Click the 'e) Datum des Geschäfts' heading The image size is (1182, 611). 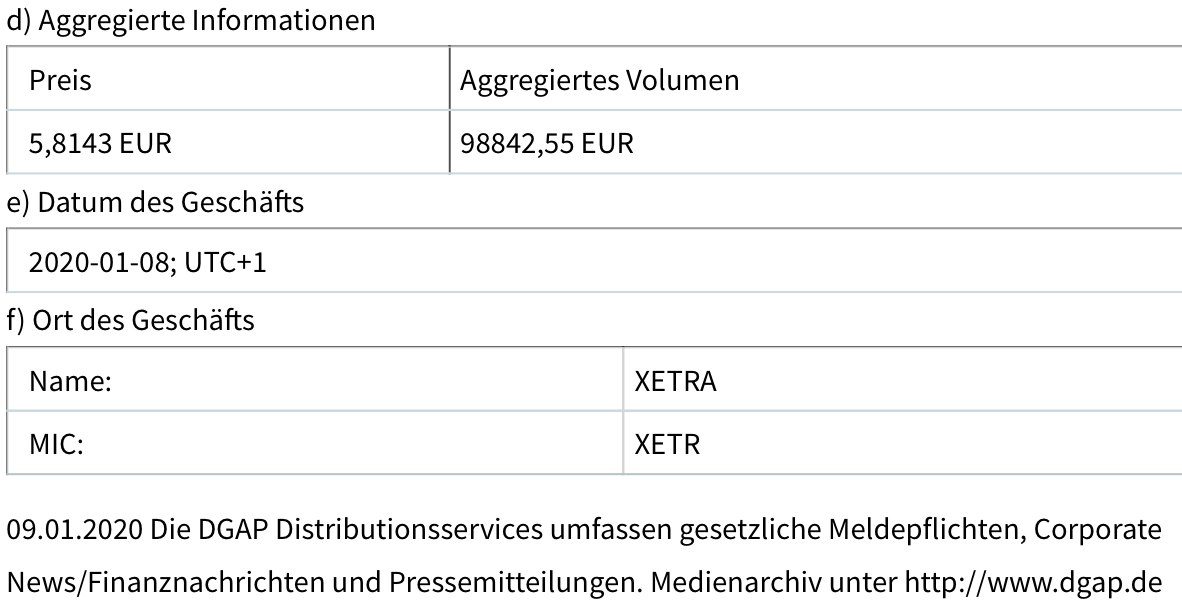[x=155, y=202]
